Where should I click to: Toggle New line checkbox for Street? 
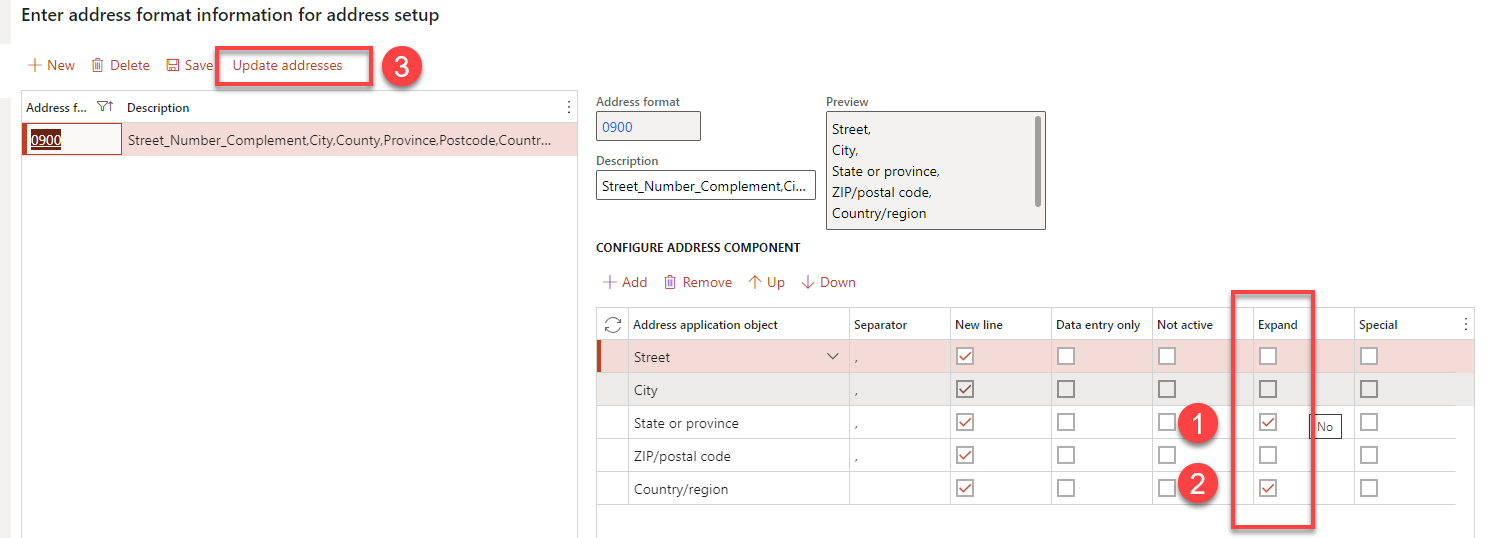tap(965, 357)
